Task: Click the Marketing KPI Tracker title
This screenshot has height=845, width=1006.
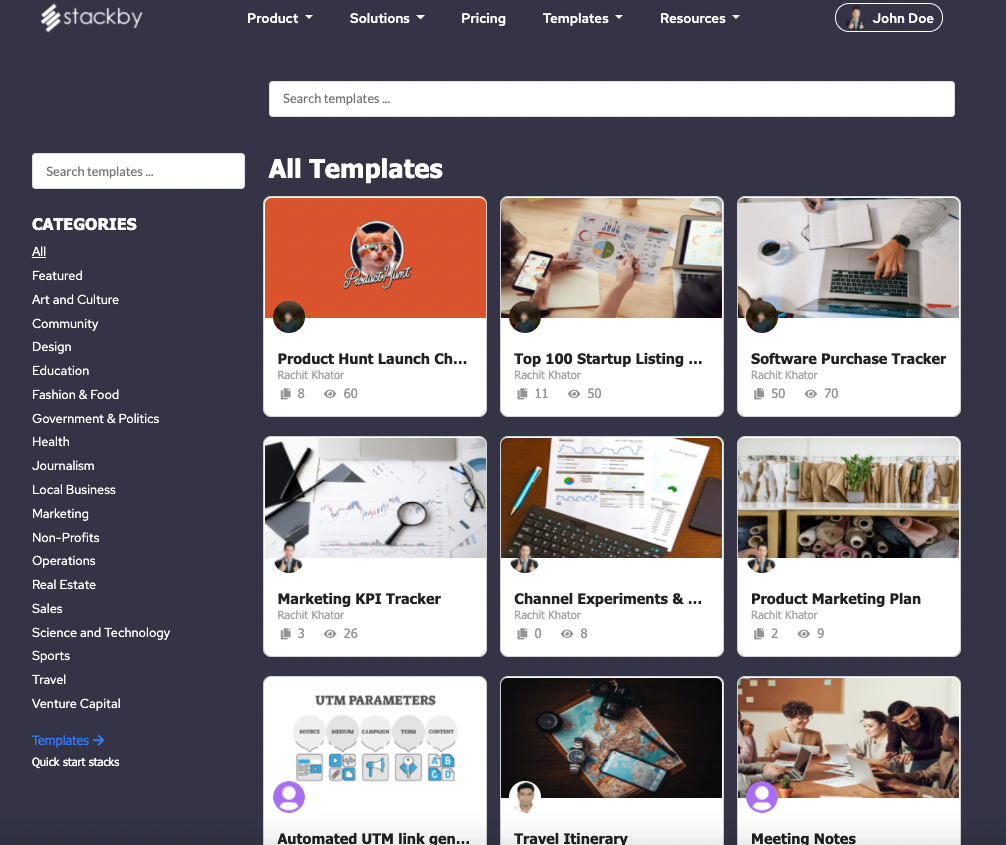Action: point(359,599)
